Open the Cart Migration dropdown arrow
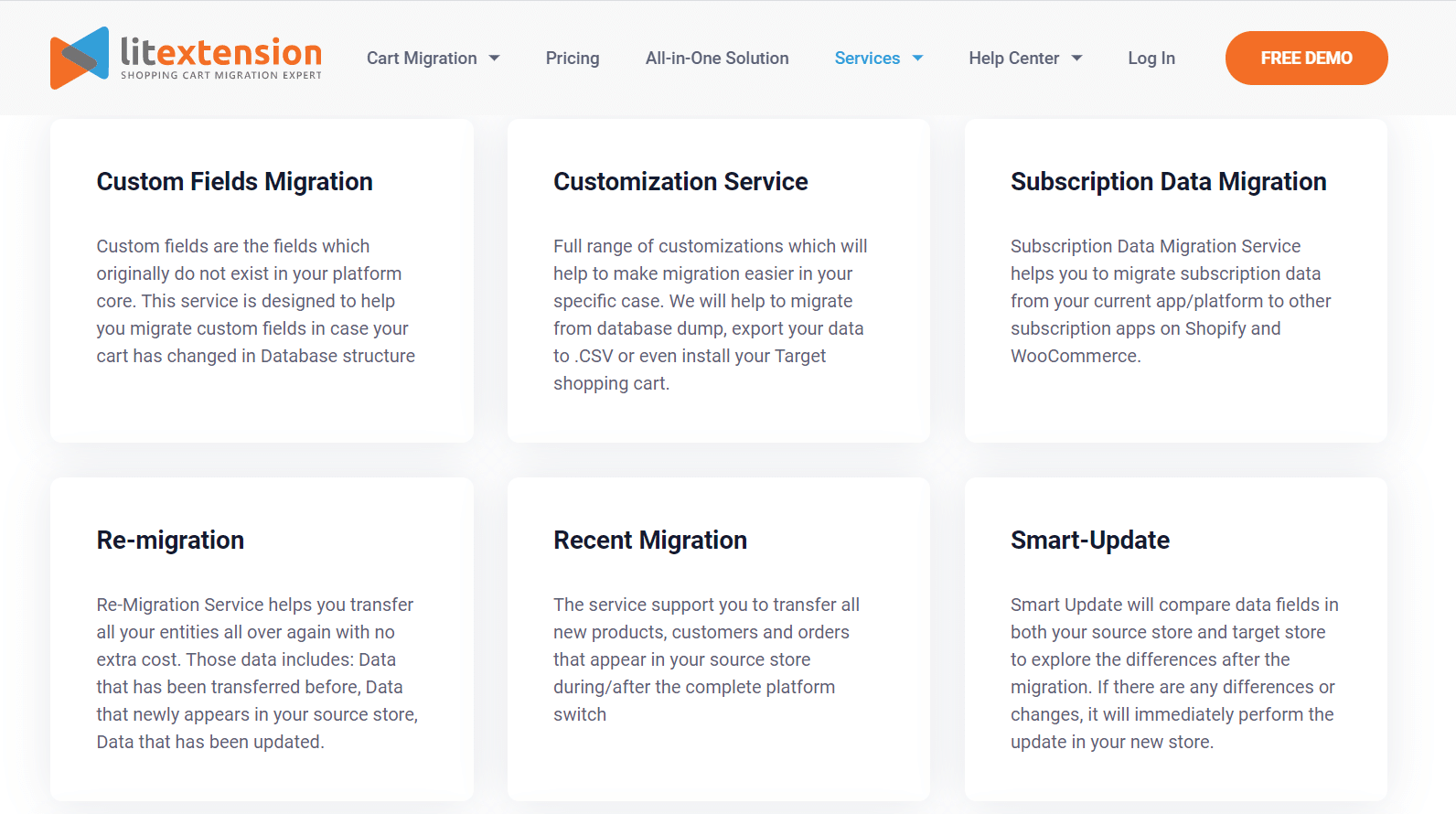1456x814 pixels. point(495,58)
